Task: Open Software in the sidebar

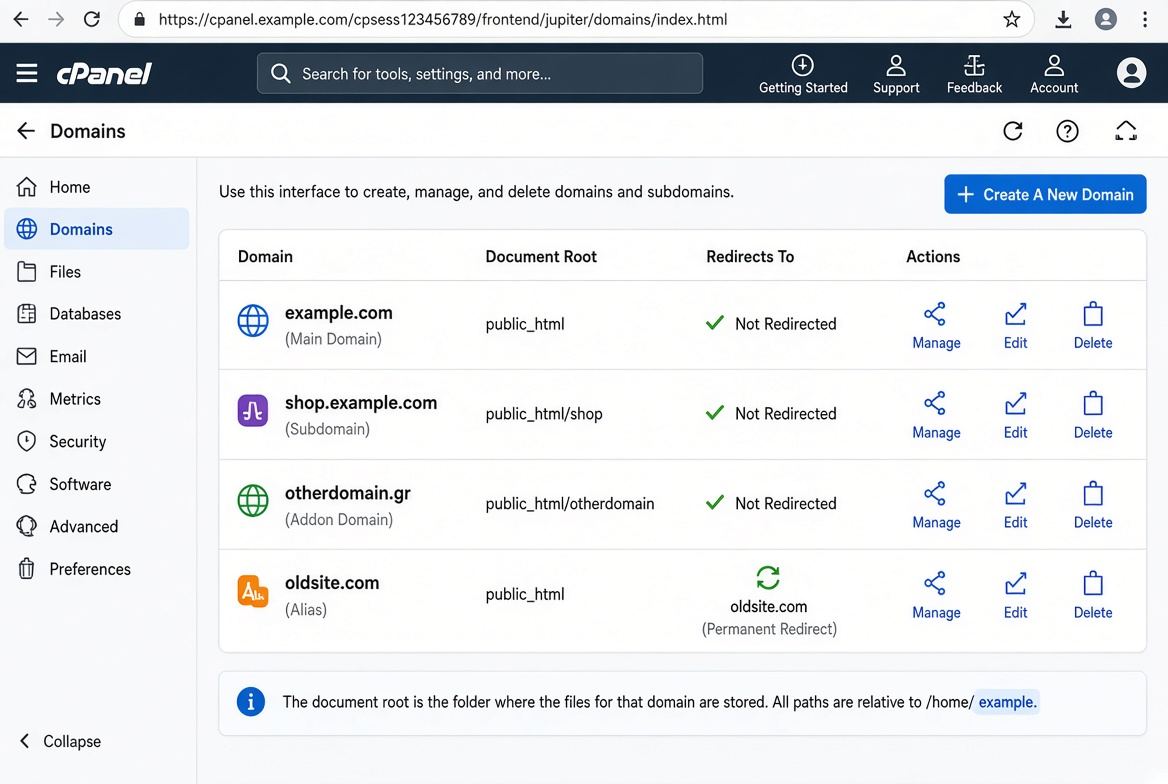Action: [97, 484]
